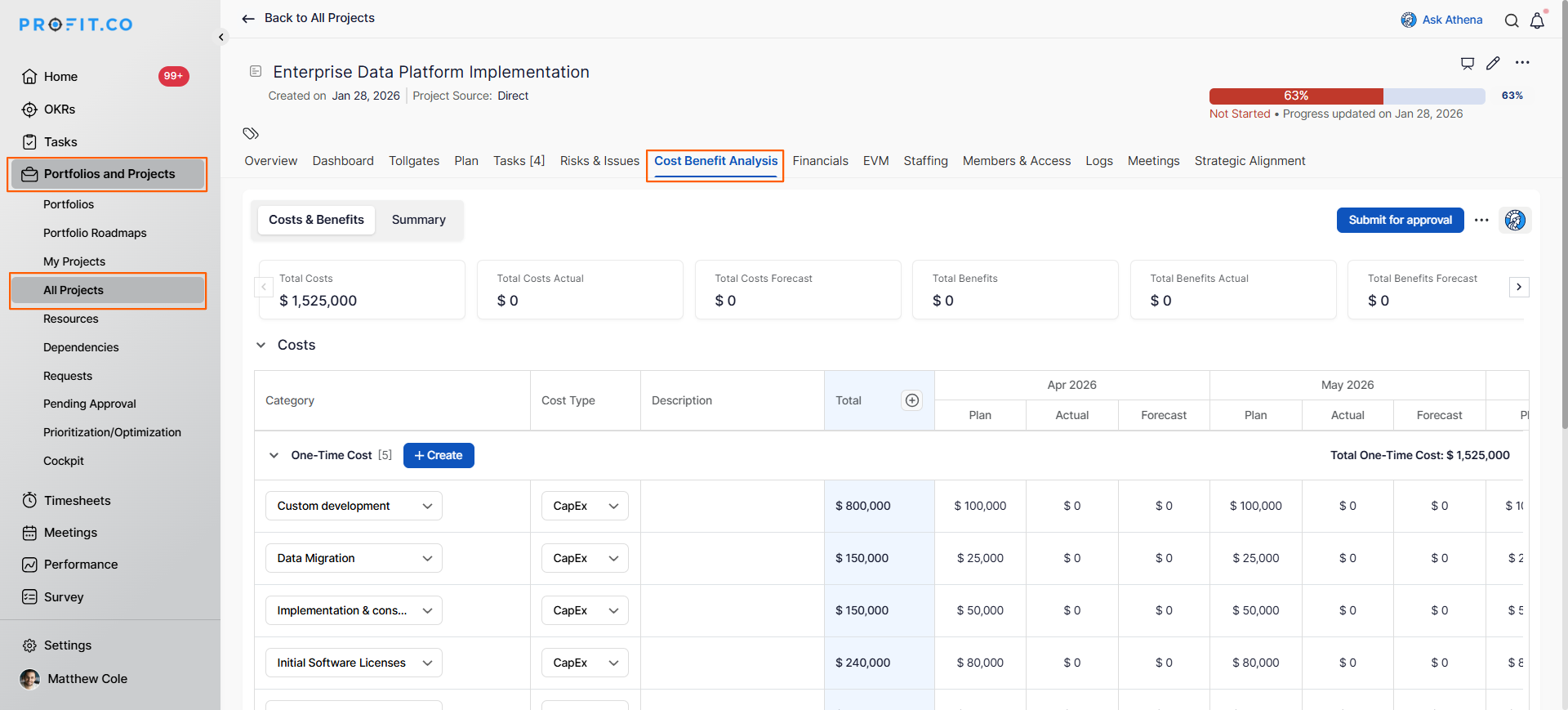Viewport: 1568px width, 710px height.
Task: Open Athena assistant icon beside Submit button
Action: point(1515,220)
